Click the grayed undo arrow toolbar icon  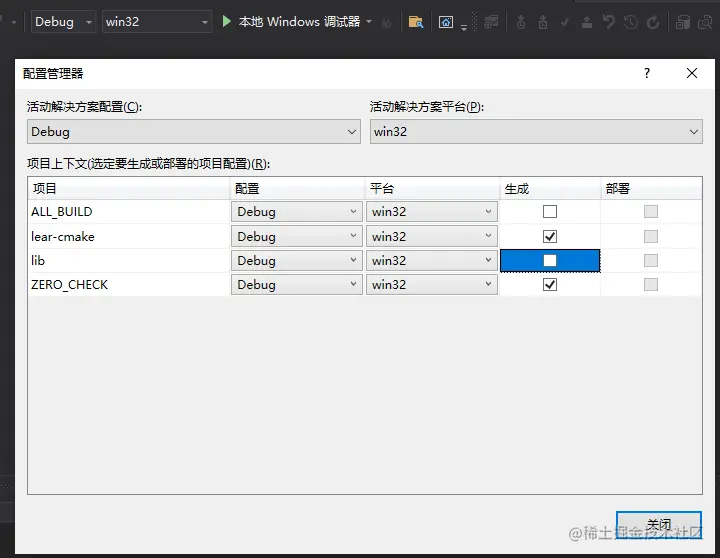point(609,22)
